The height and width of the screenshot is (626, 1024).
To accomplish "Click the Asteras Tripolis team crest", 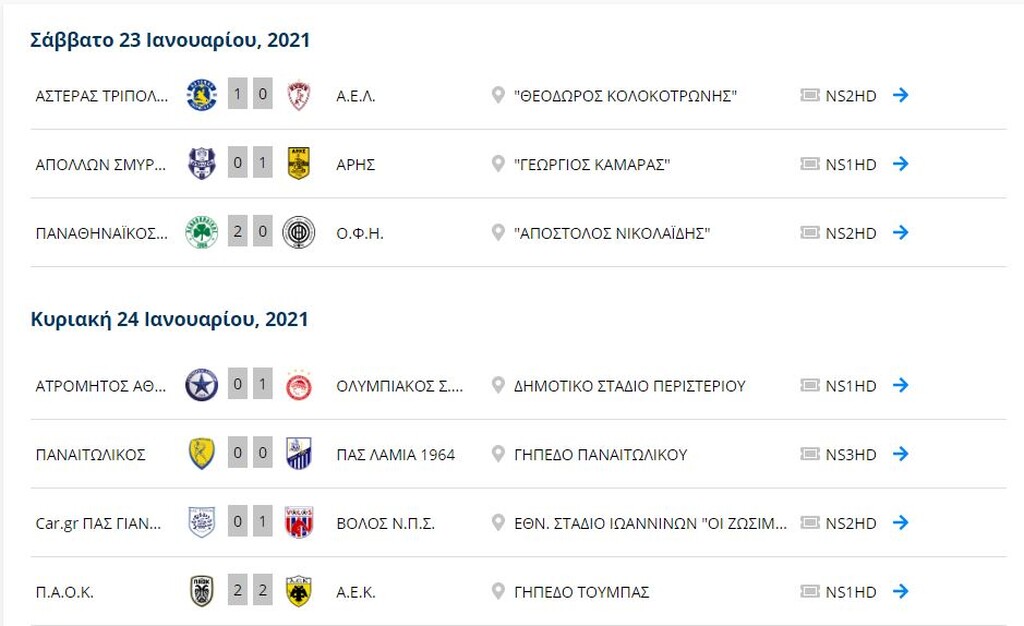I will pos(202,95).
